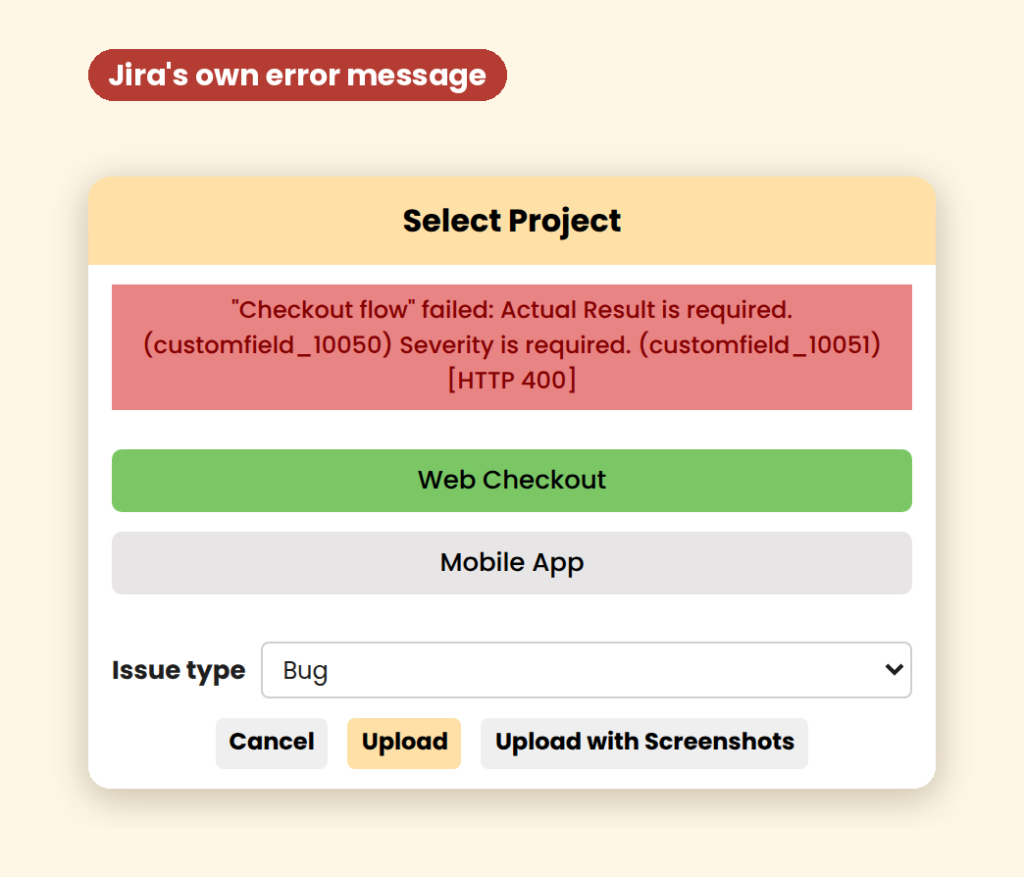Click the [HTTP 400] error code text

coord(511,379)
